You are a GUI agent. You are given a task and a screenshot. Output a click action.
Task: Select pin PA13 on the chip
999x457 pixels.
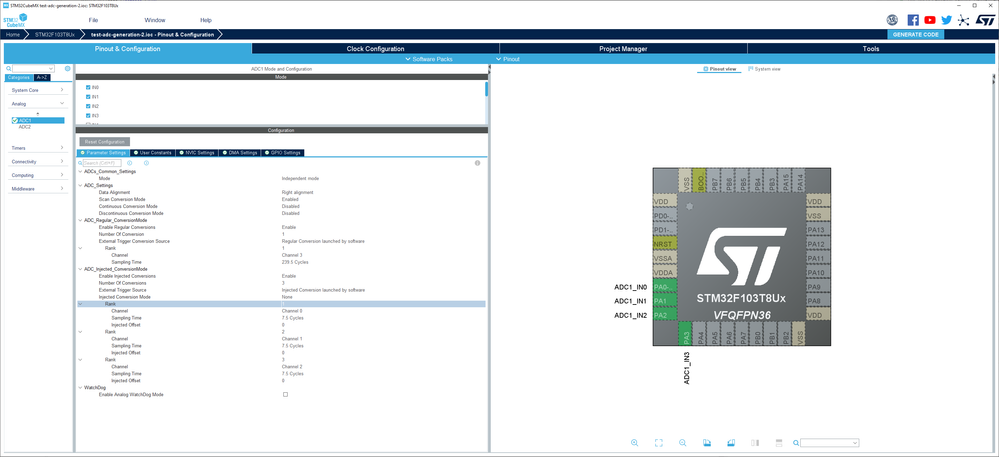point(818,230)
